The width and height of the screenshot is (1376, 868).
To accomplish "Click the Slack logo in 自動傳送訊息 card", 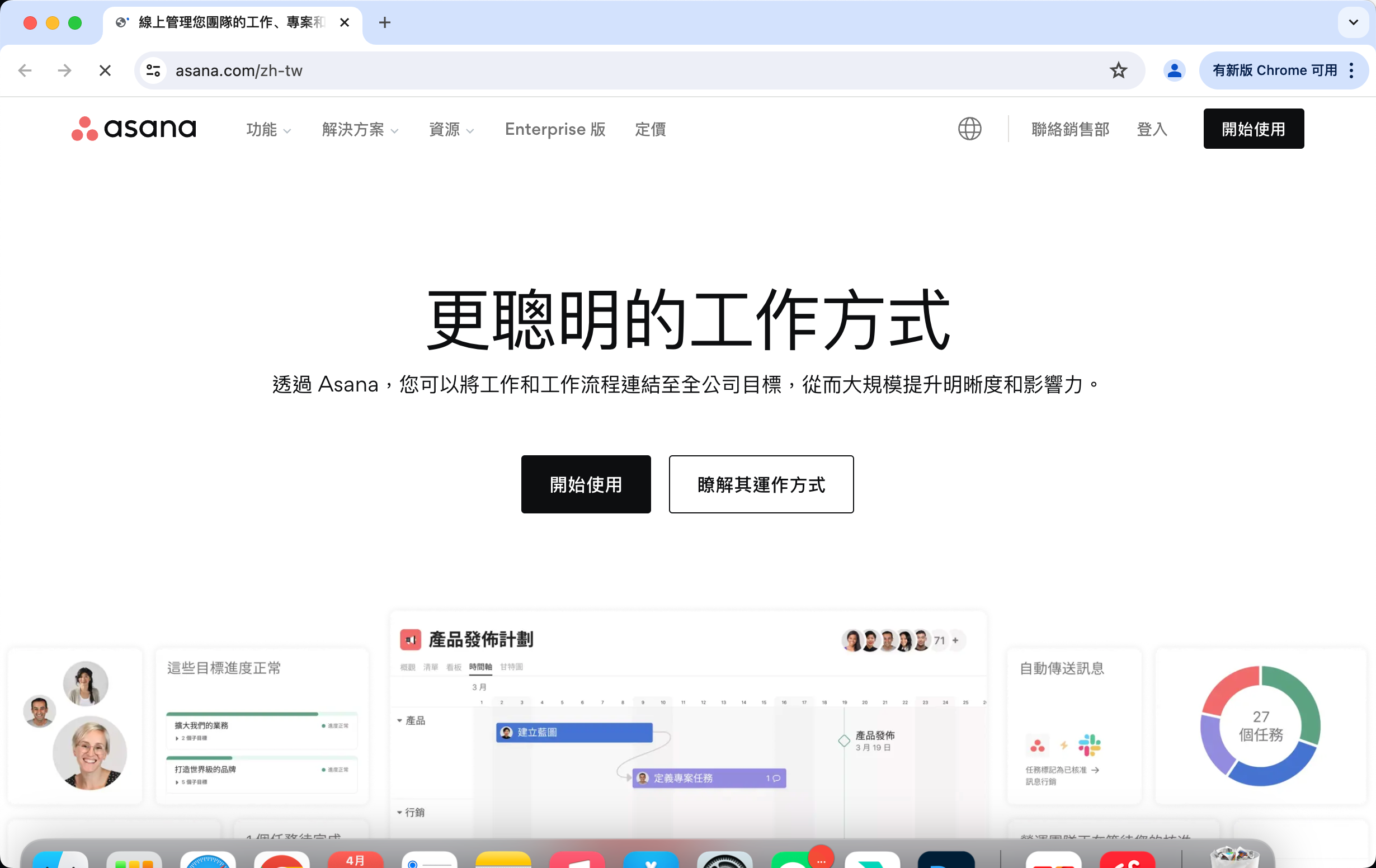I will point(1089,744).
